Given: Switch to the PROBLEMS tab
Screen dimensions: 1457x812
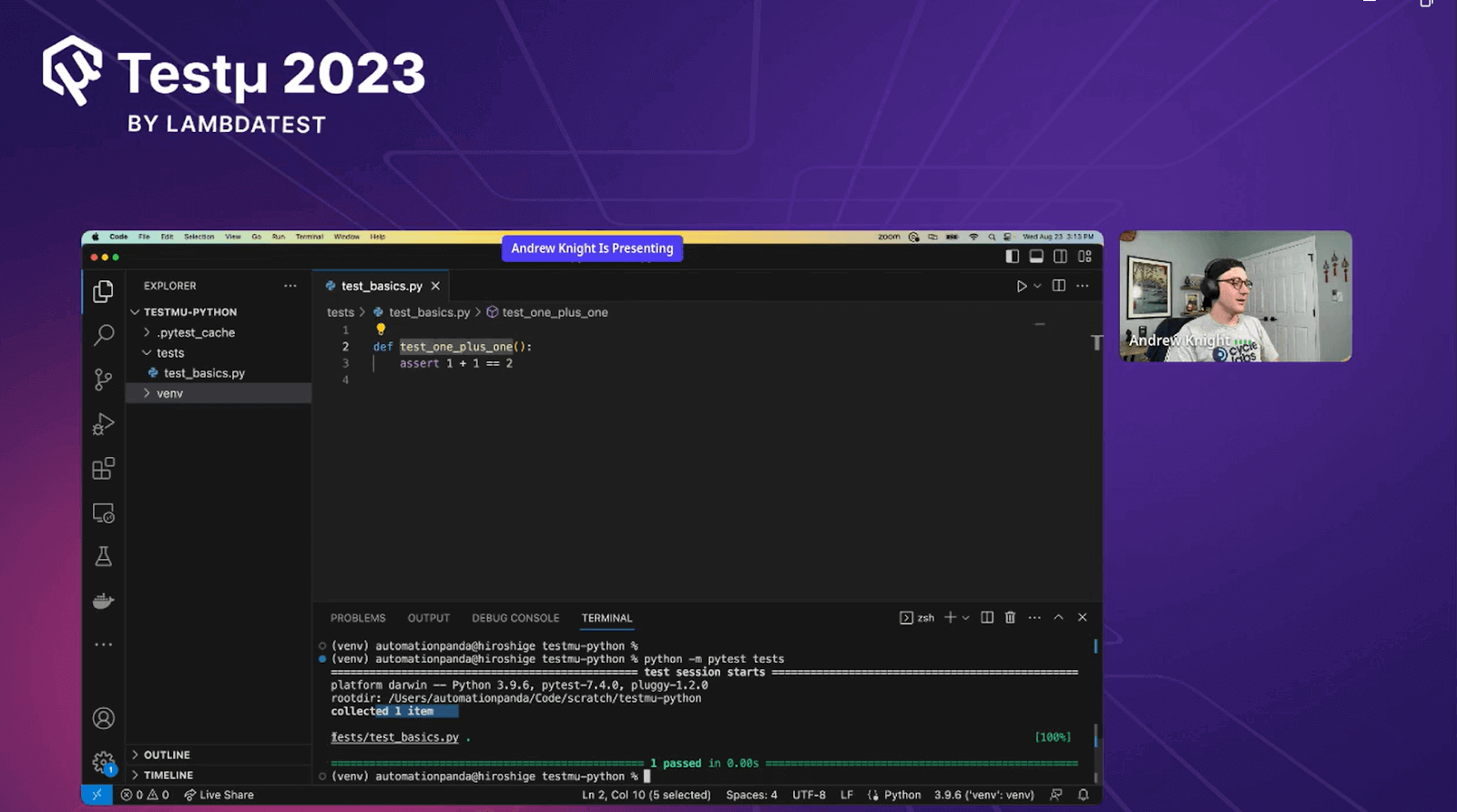Looking at the screenshot, I should point(358,618).
